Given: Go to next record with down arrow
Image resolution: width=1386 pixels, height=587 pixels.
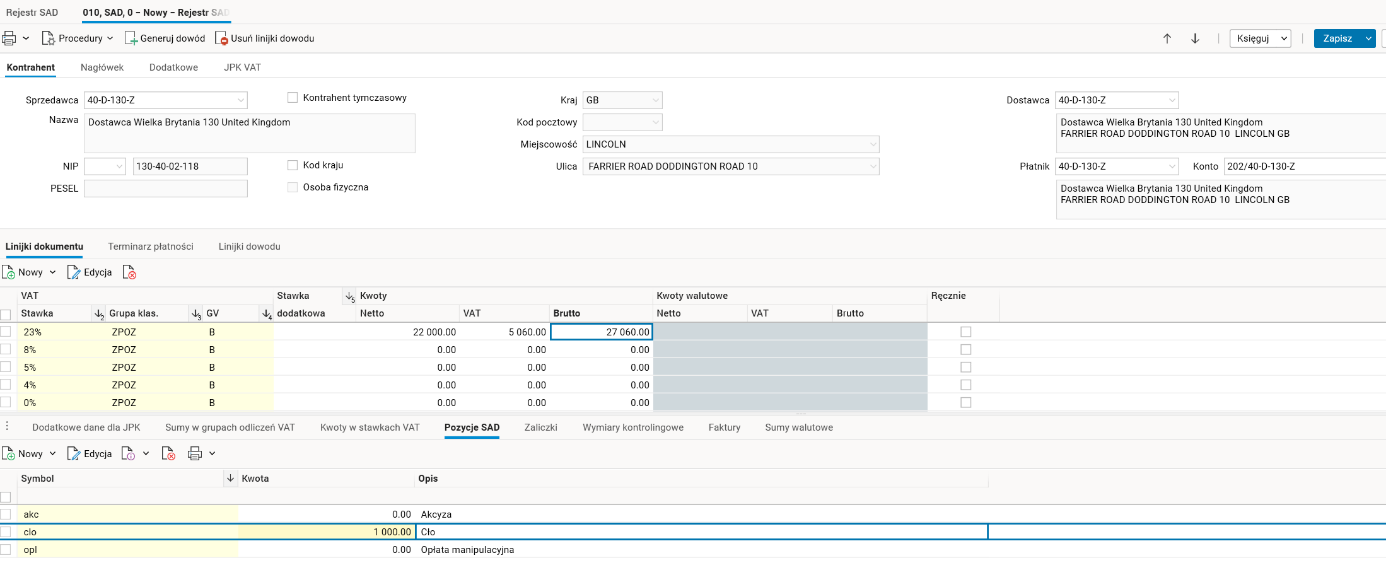Looking at the screenshot, I should [x=1195, y=38].
